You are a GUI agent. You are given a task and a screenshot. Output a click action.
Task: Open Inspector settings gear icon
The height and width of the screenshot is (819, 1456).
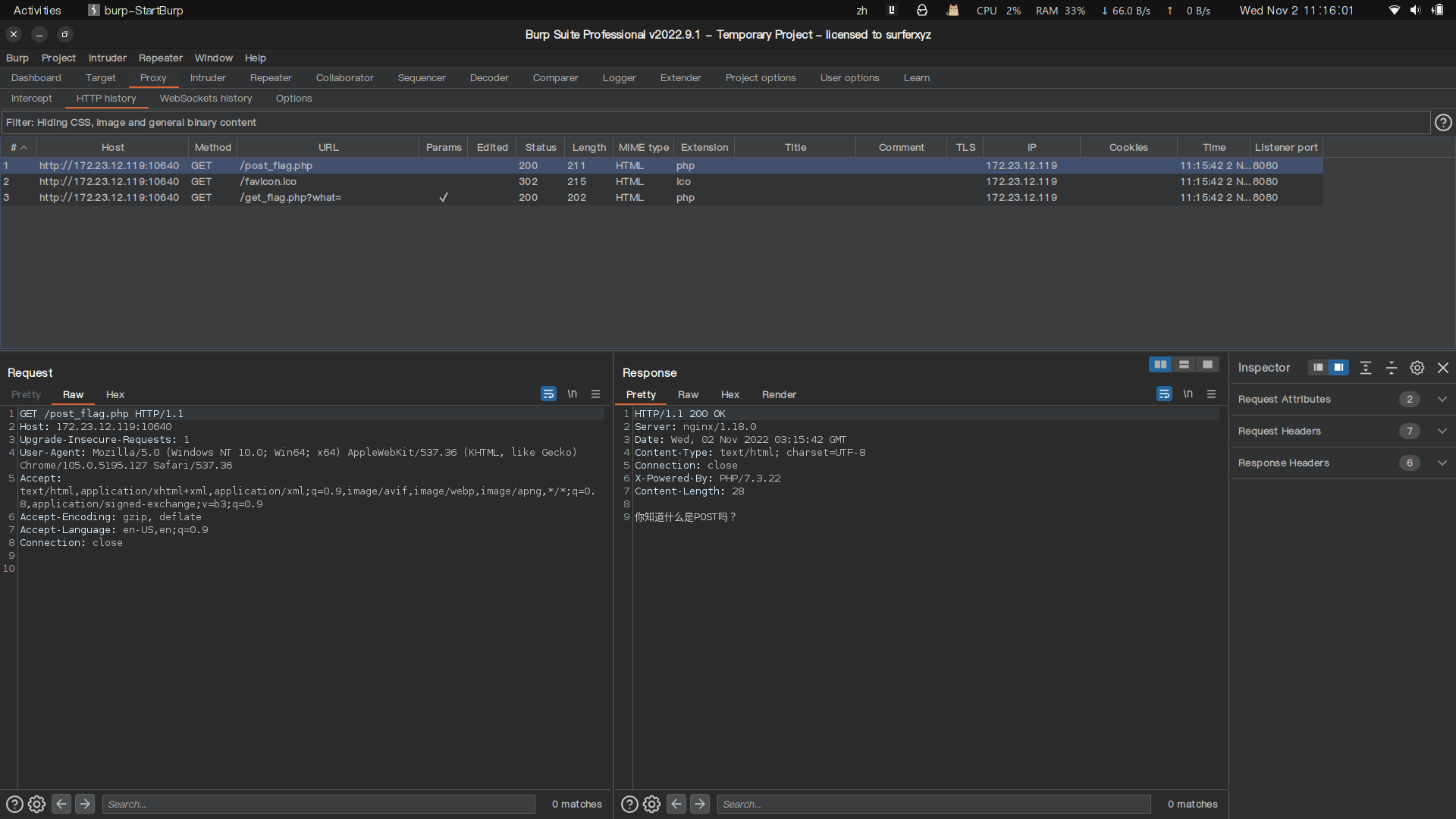pyautogui.click(x=1417, y=368)
